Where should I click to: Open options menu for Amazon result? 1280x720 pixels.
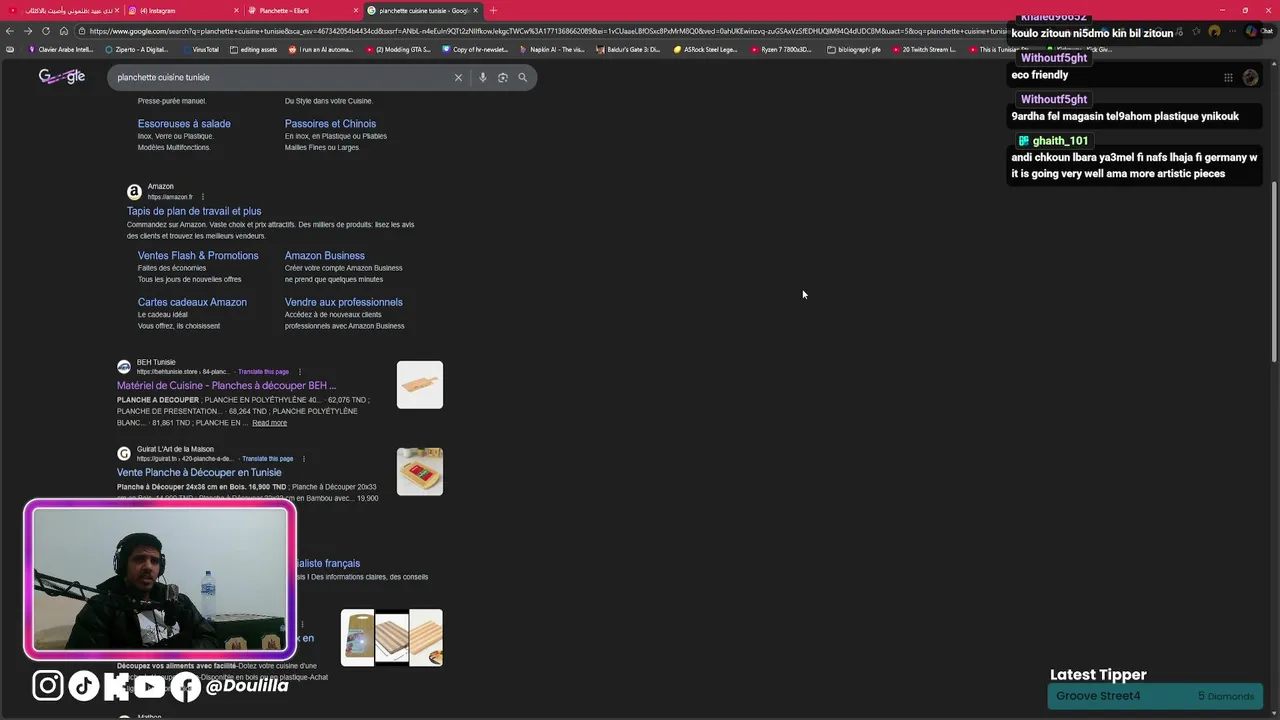[x=203, y=197]
